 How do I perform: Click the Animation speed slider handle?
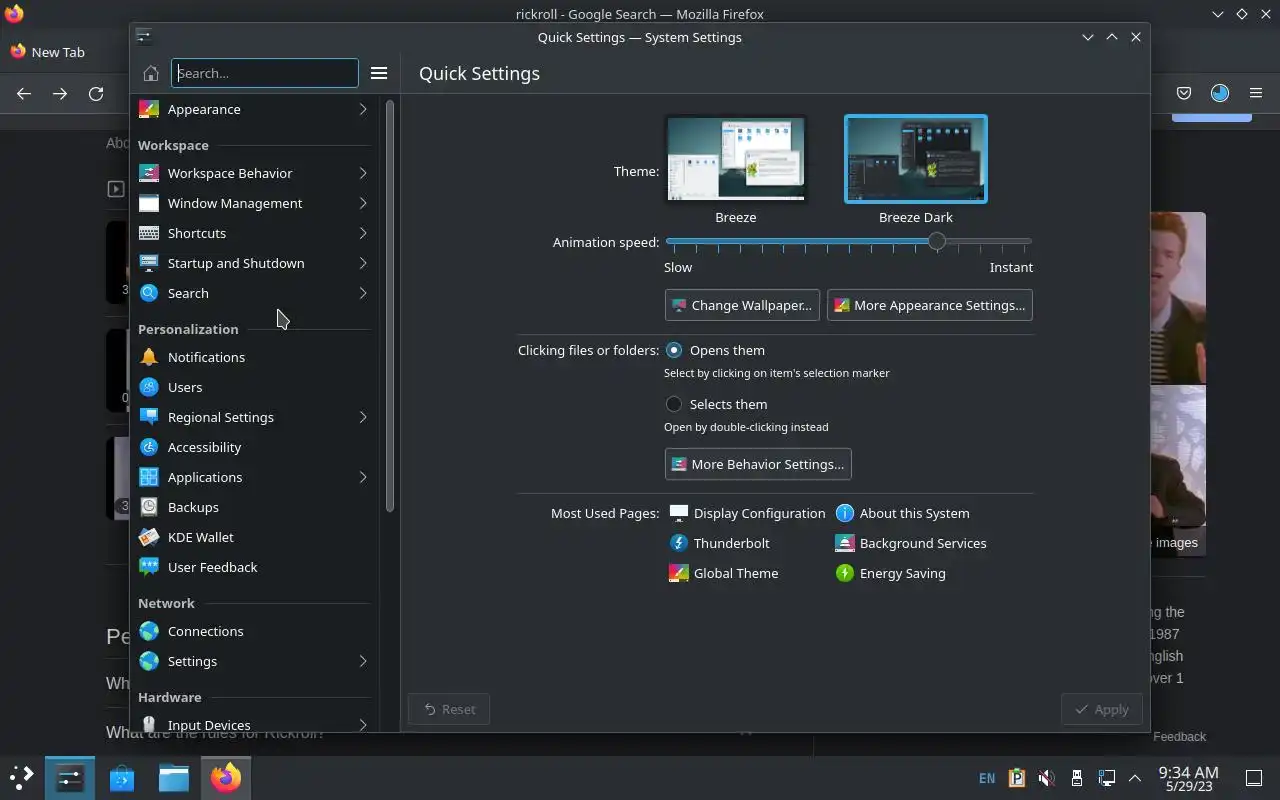(x=936, y=241)
